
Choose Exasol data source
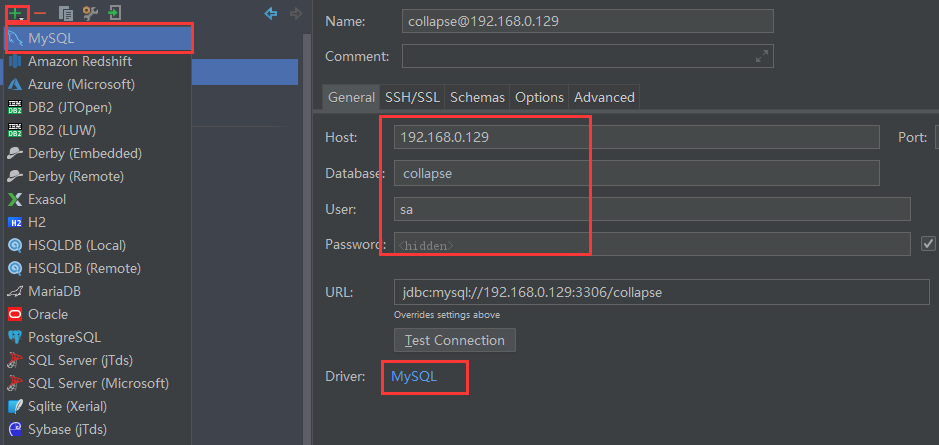click(x=98, y=199)
